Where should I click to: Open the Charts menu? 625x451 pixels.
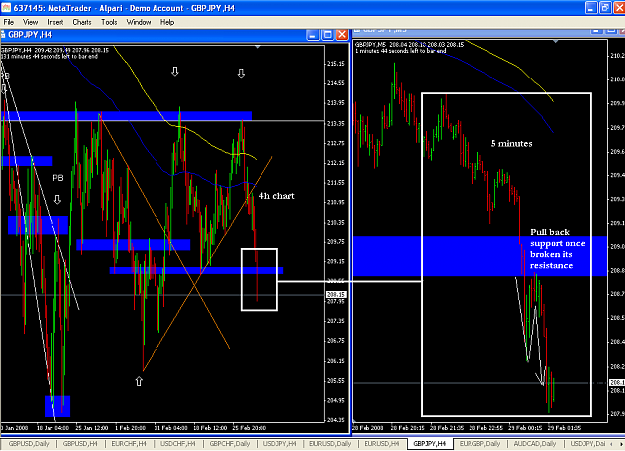(x=82, y=22)
